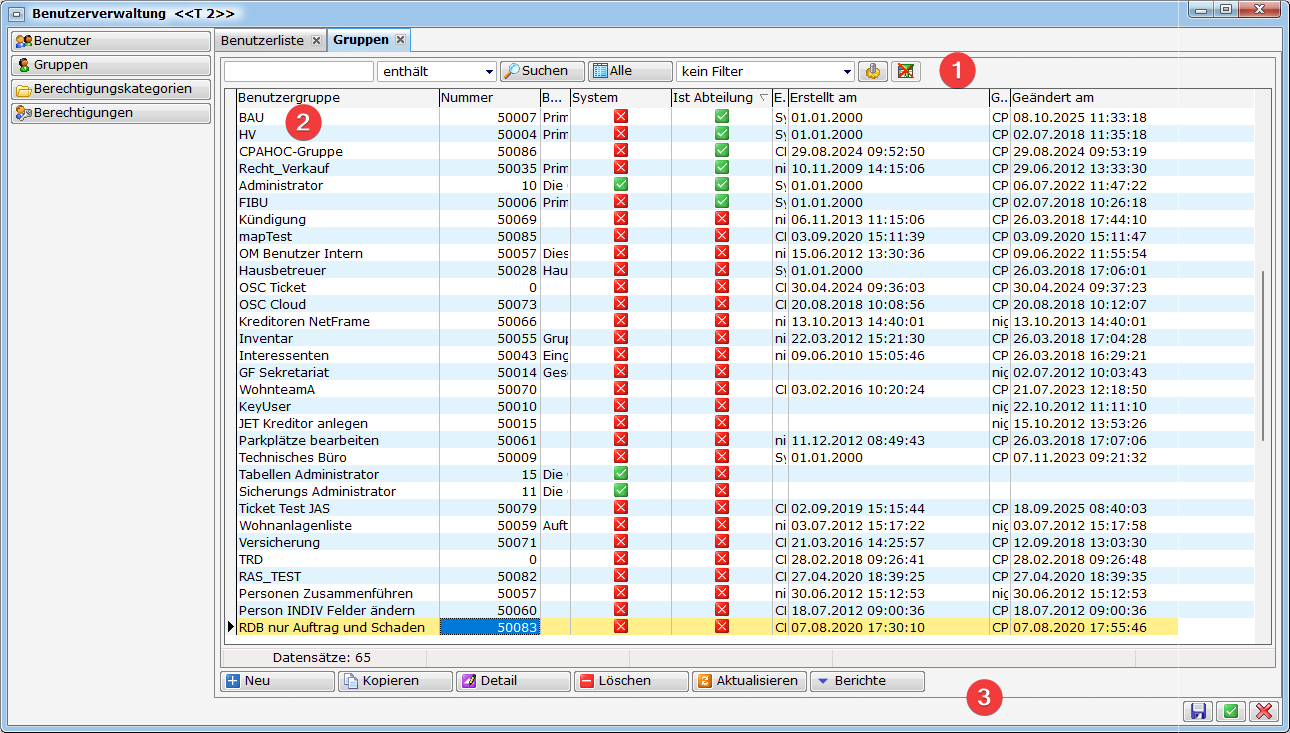The width and height of the screenshot is (1290, 733).
Task: Toggle System checkbox for Tabellen Administrator row
Action: coord(620,474)
